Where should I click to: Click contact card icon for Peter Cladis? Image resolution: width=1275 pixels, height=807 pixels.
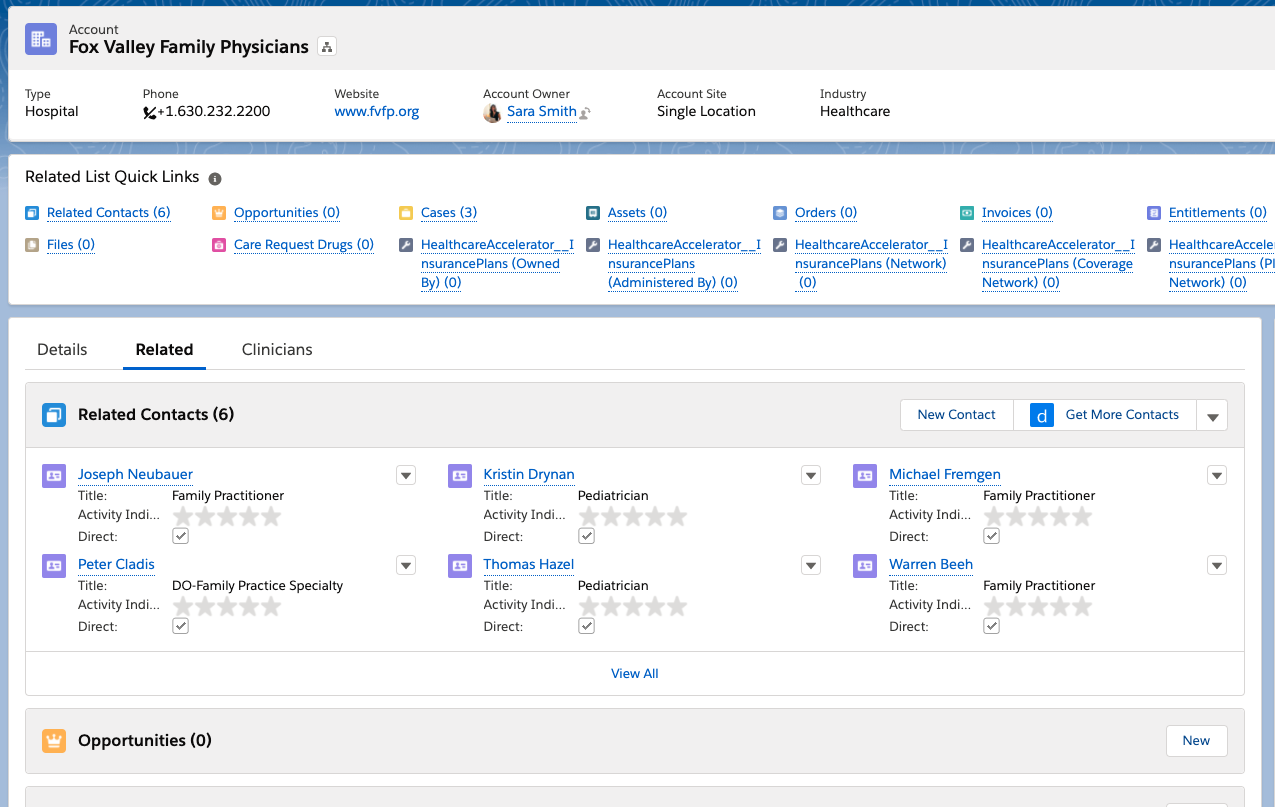pos(54,566)
